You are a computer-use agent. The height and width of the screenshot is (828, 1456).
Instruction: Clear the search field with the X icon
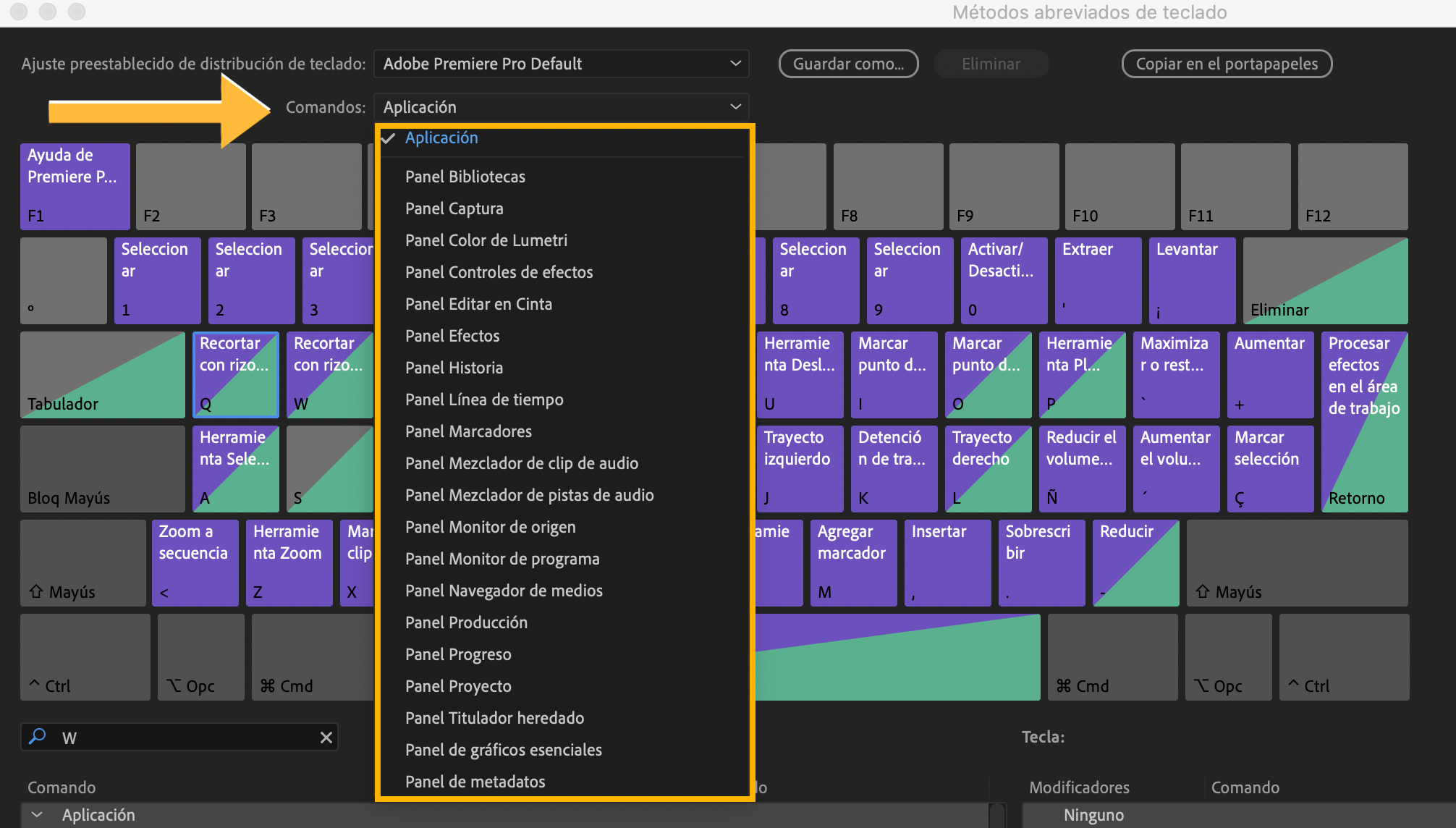tap(326, 738)
